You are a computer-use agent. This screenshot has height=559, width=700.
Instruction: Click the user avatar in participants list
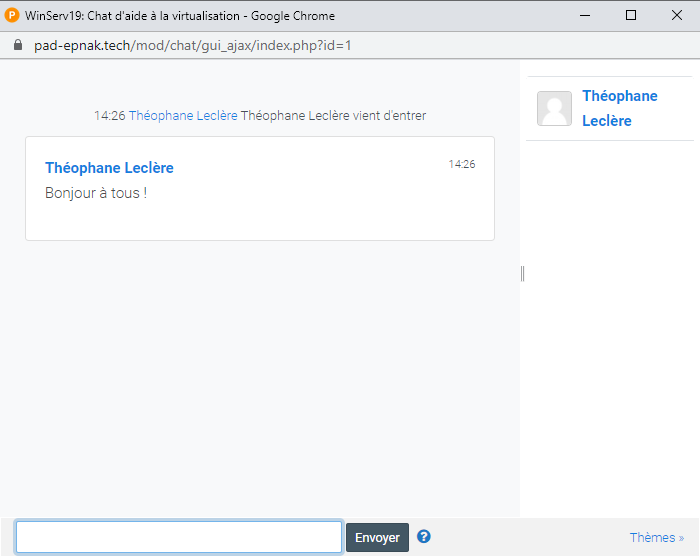[554, 108]
